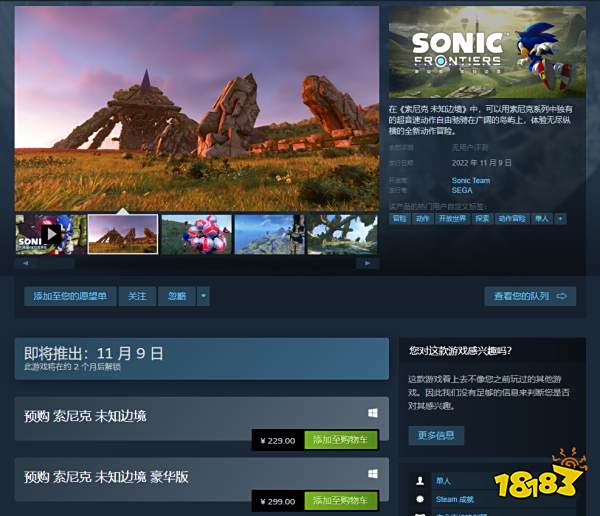Click the thumbnail strip left scroll arrow
This screenshot has height=516, width=600.
point(26,263)
